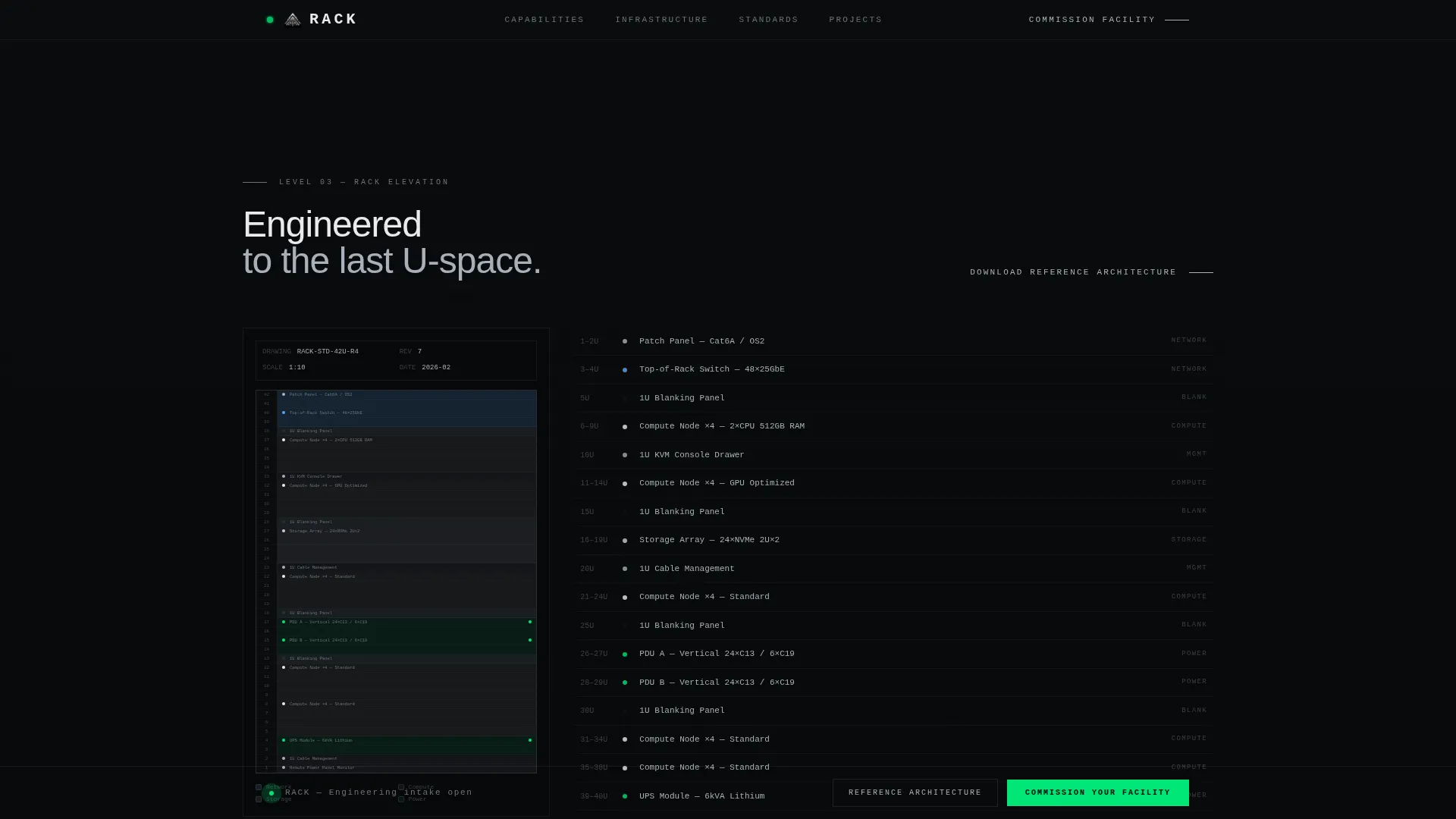
Task: Click the blue dot for Top-of-Rack Switch row
Action: pos(625,370)
